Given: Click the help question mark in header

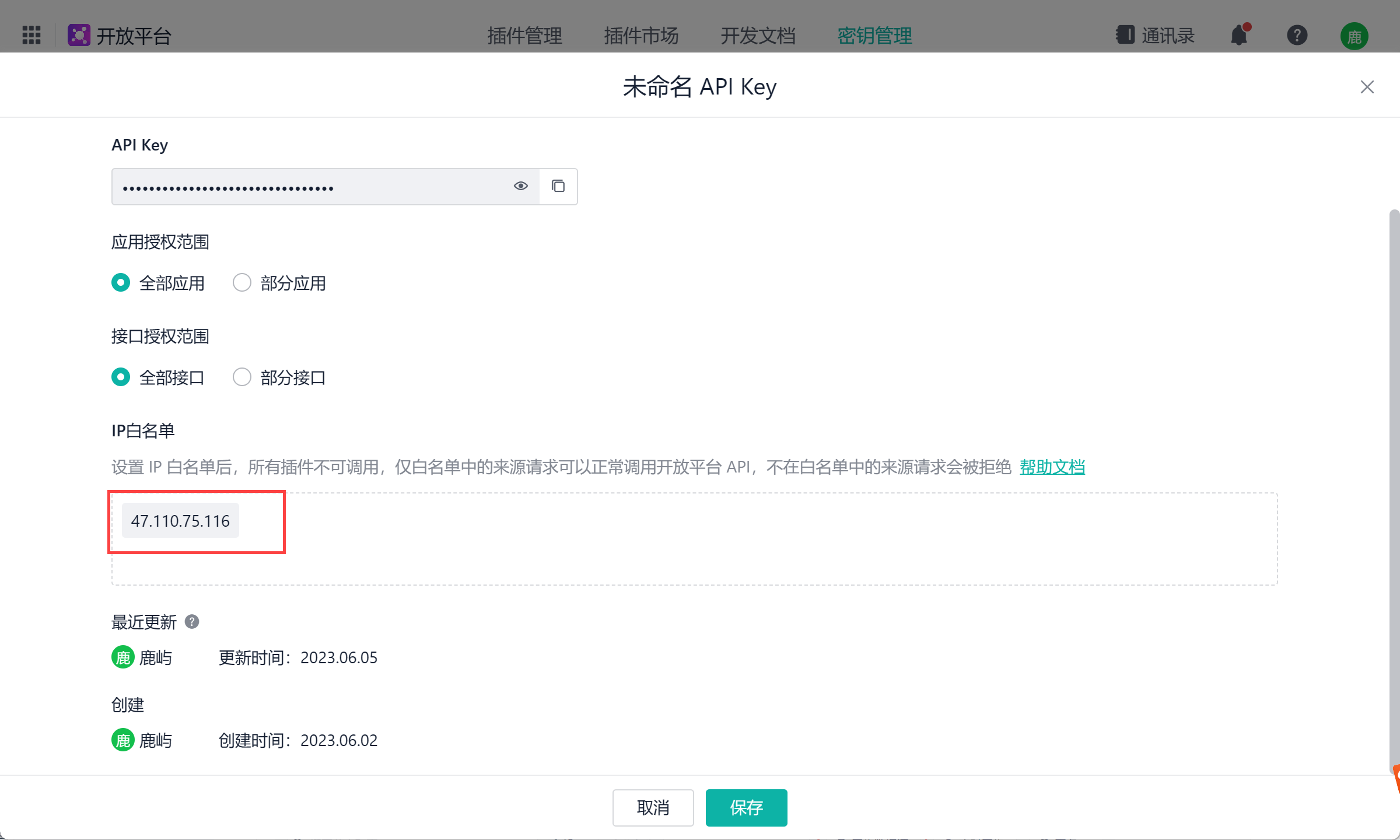Looking at the screenshot, I should click(x=1297, y=35).
